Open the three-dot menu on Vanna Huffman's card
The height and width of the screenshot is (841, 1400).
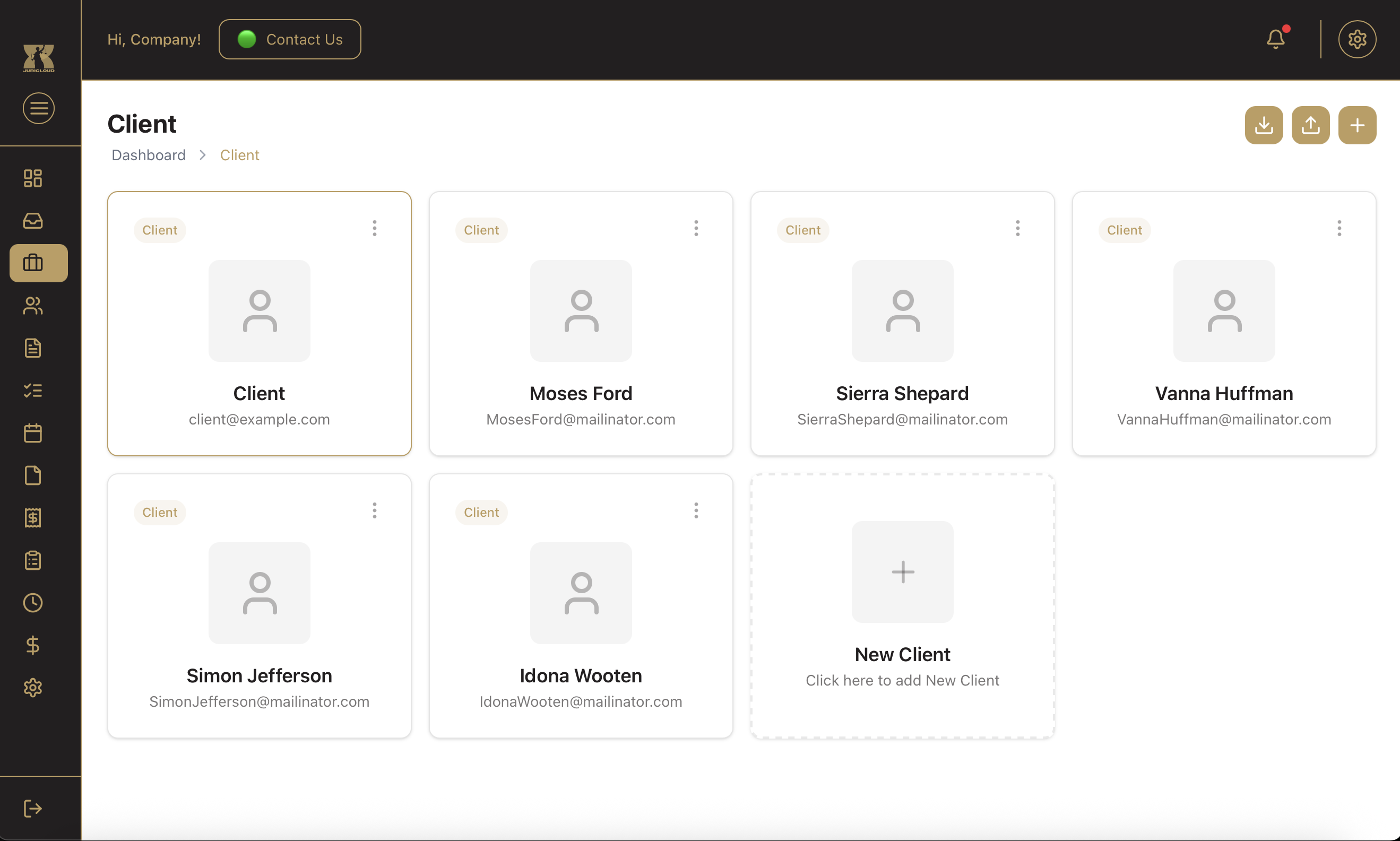tap(1339, 228)
